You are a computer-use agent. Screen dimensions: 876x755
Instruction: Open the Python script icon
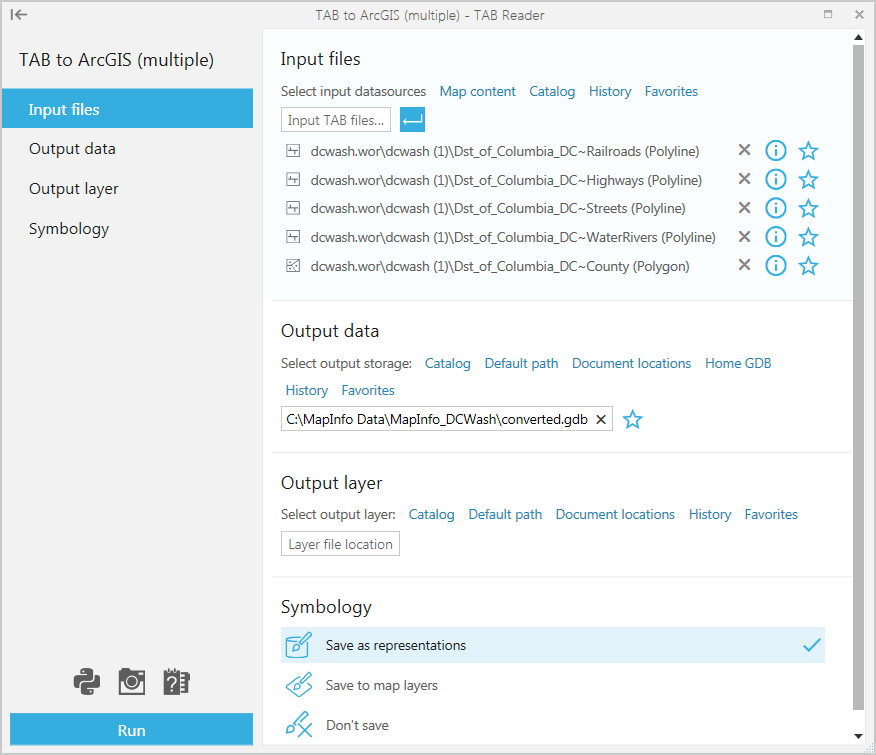click(x=87, y=682)
